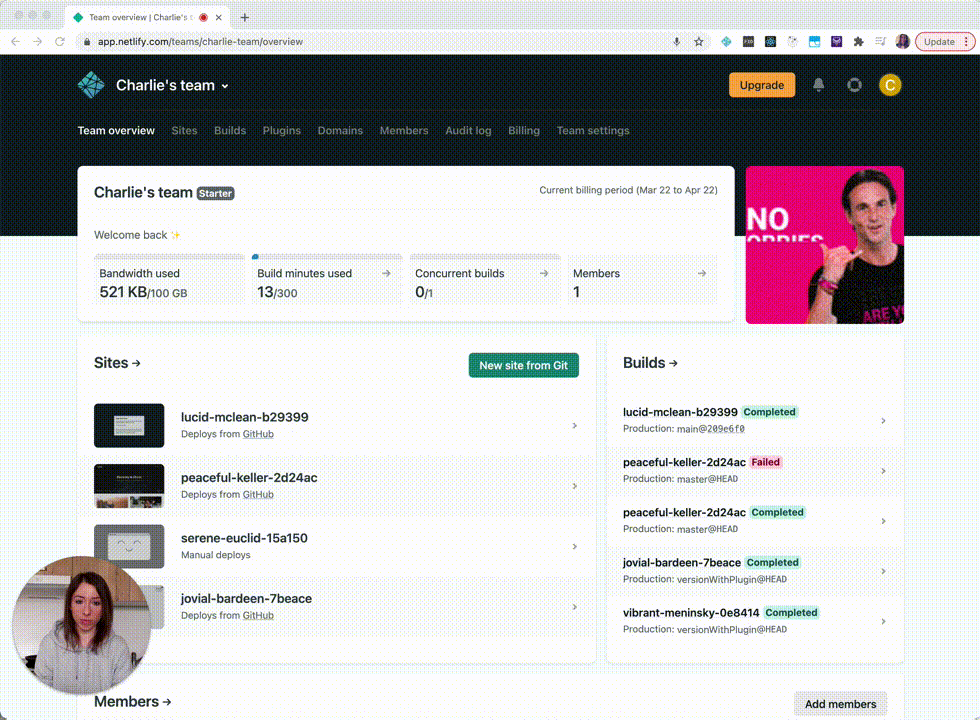This screenshot has width=980, height=720.
Task: Open lucid-mclean-b29399 site row chevron
Action: pos(574,426)
